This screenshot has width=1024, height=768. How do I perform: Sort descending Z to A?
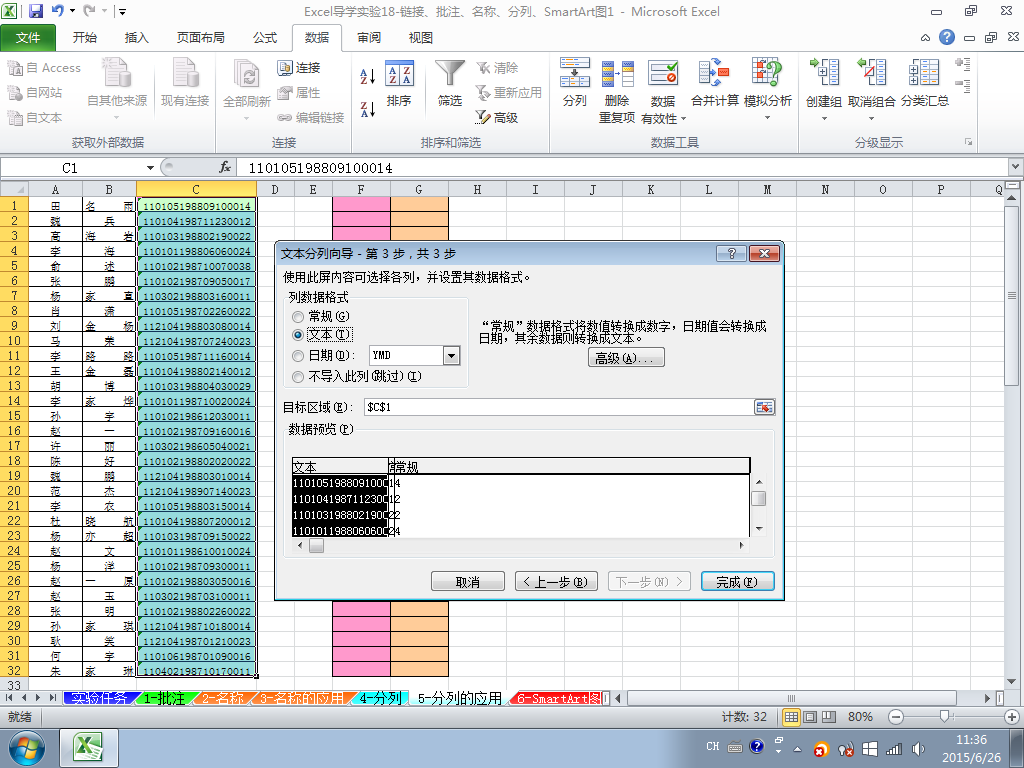[368, 108]
